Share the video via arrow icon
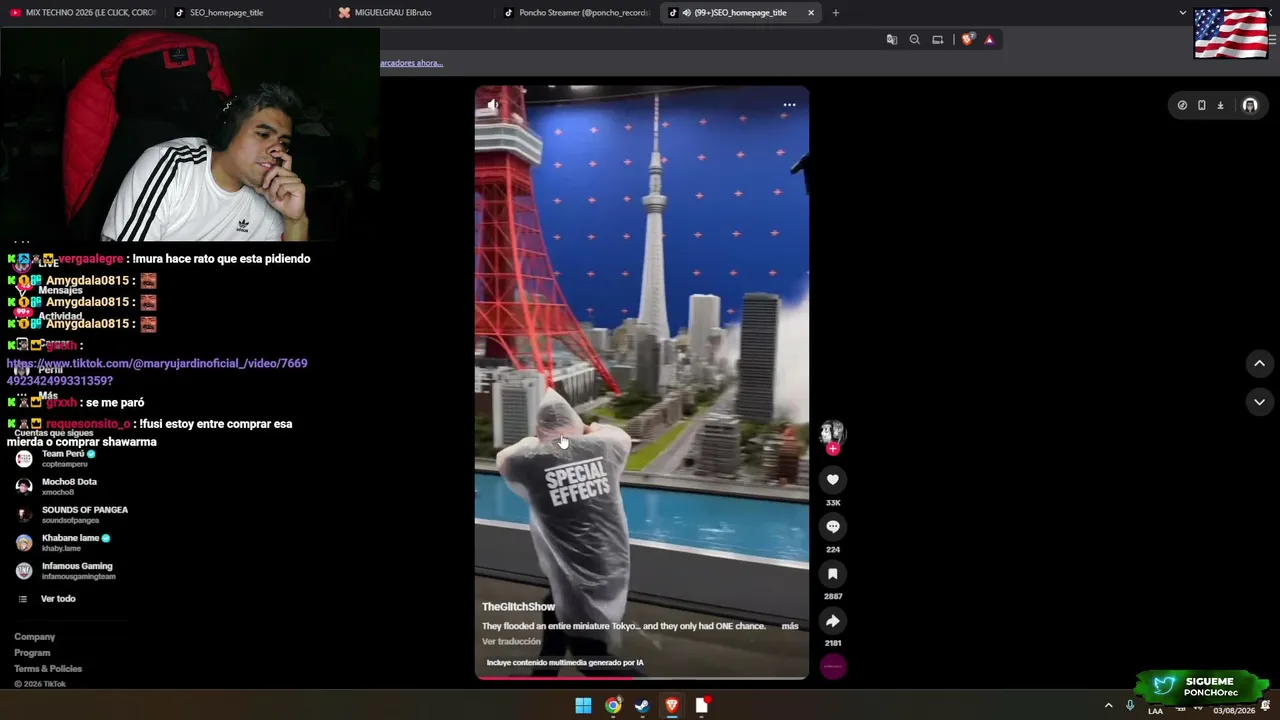This screenshot has width=1280, height=720. pyautogui.click(x=832, y=621)
